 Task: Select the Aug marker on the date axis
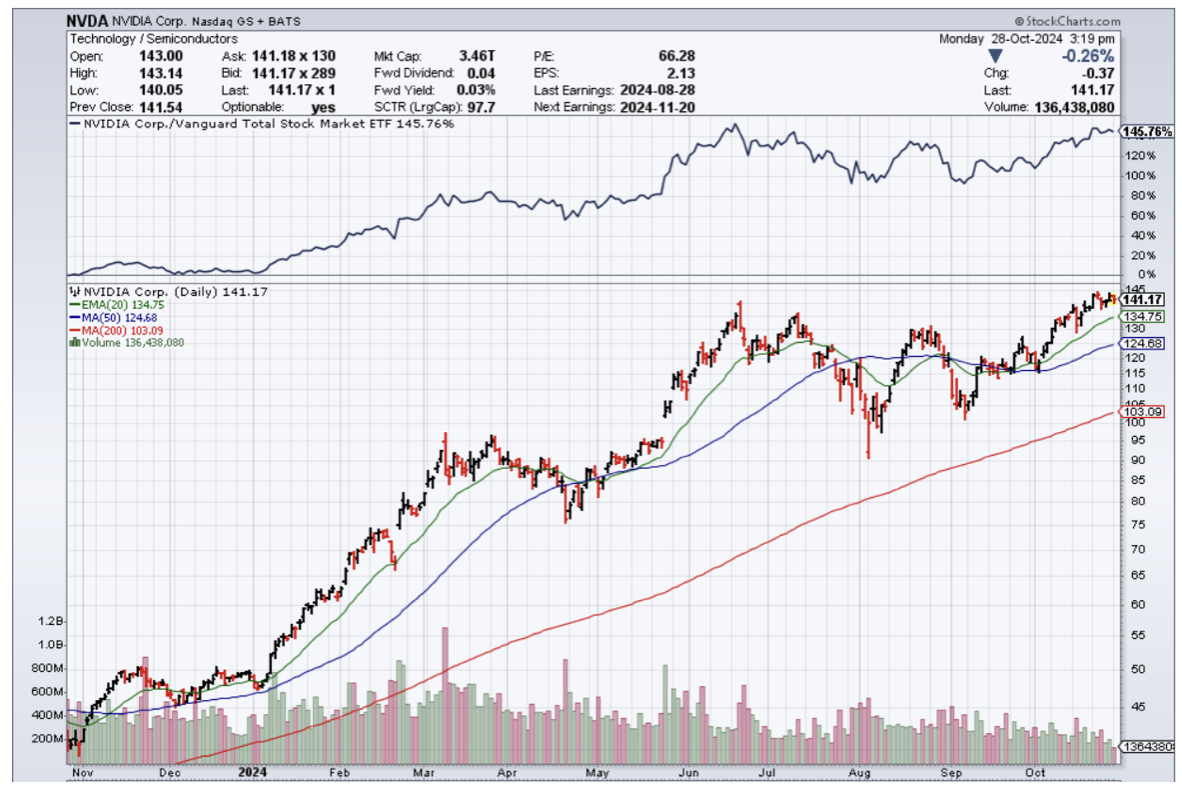[x=858, y=772]
